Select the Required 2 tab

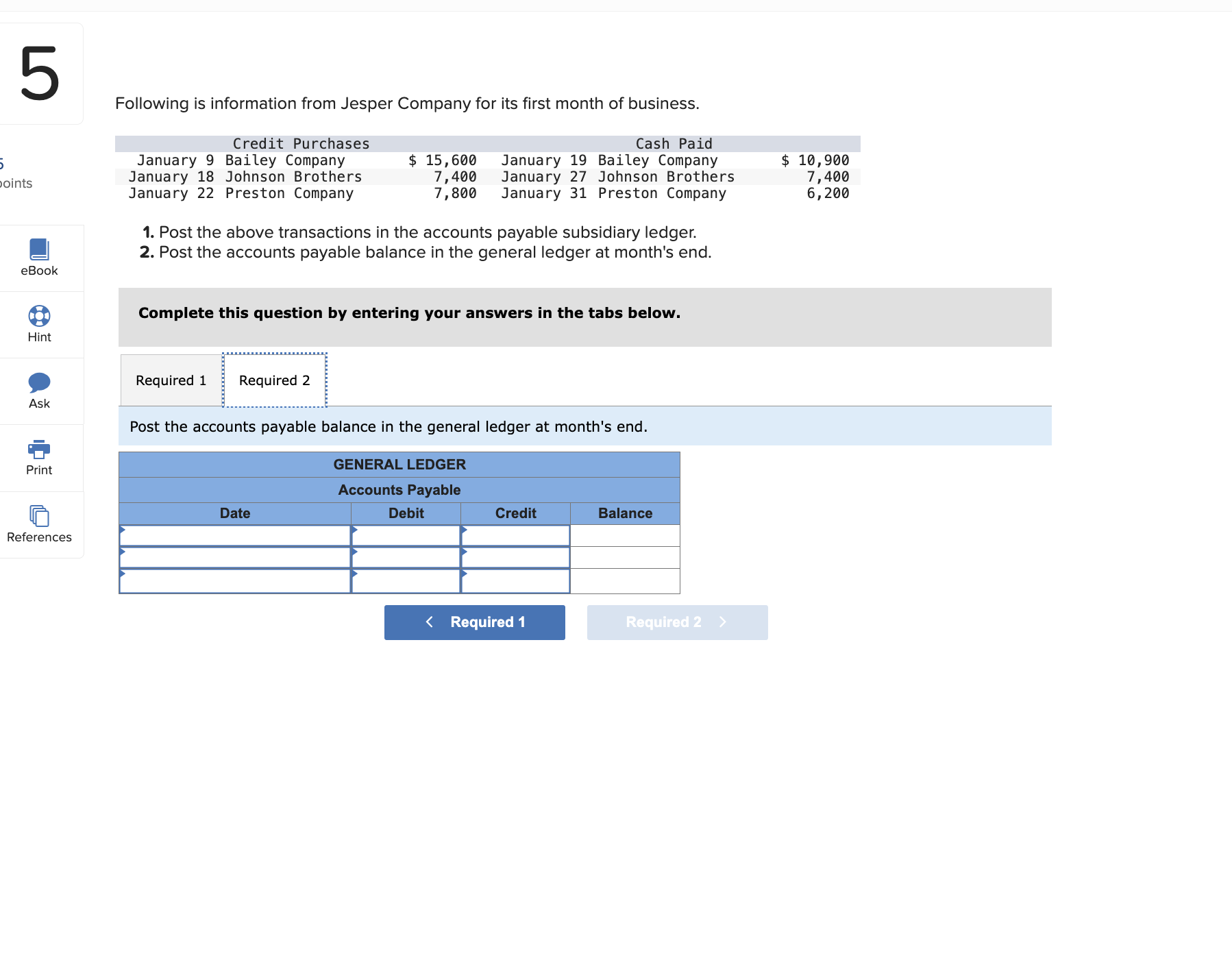(275, 380)
